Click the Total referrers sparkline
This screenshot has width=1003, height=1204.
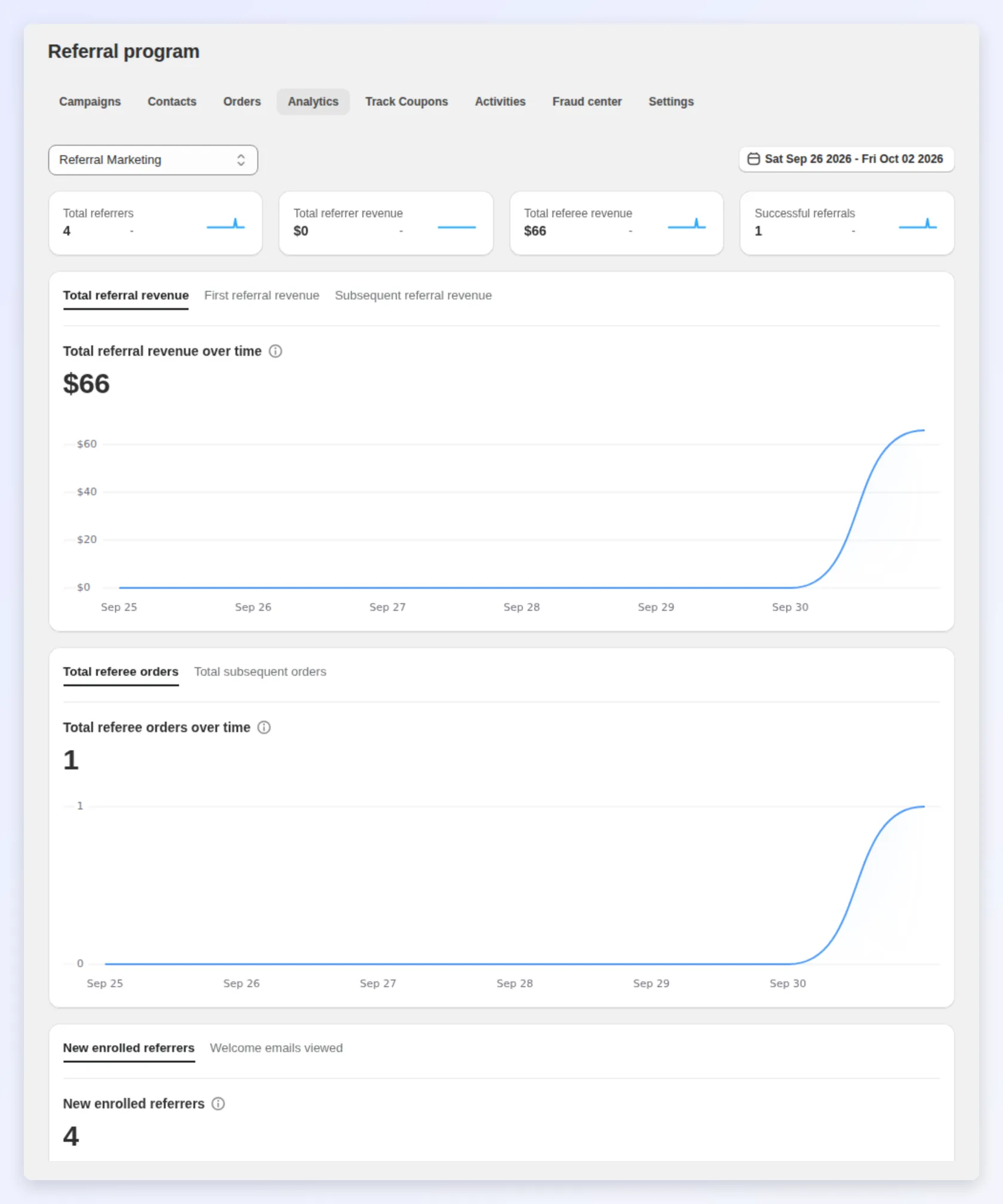coord(226,224)
